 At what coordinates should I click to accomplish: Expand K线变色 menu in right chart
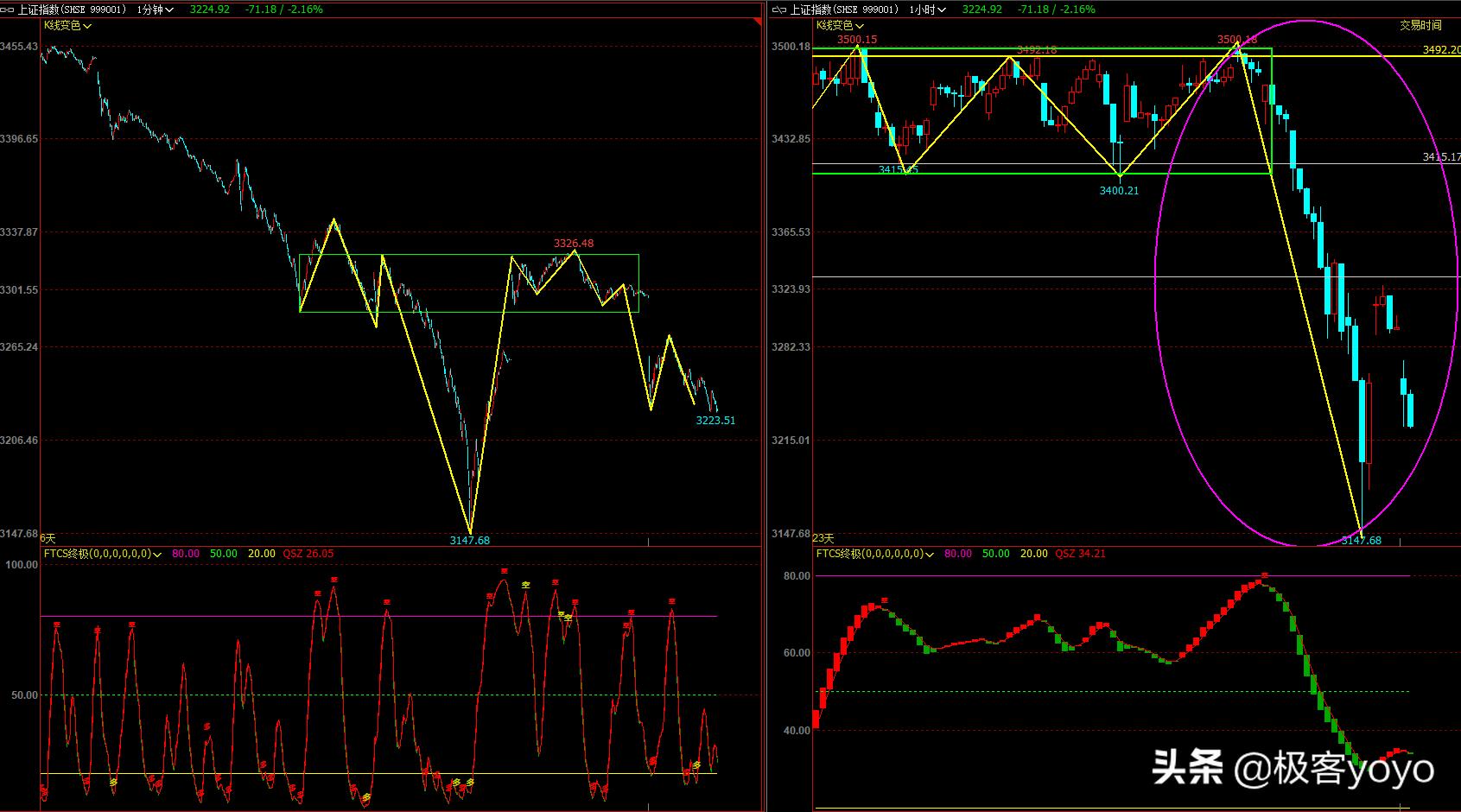(841, 26)
